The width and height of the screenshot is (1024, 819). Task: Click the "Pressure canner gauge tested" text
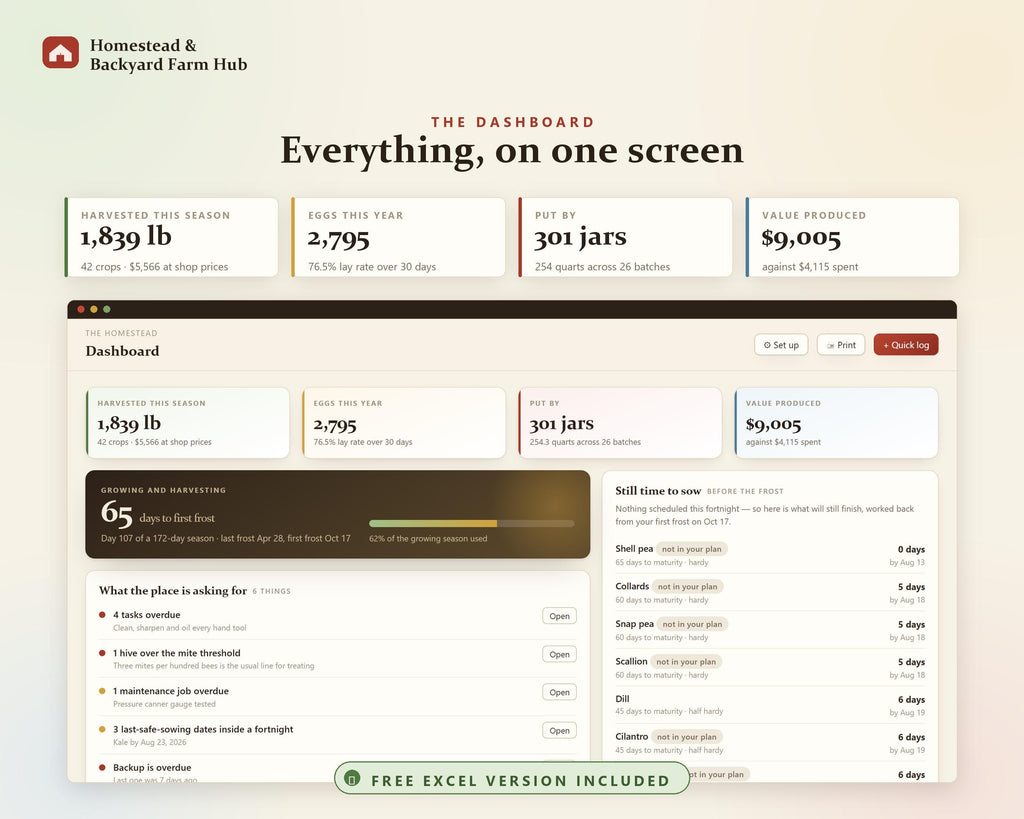tap(164, 704)
